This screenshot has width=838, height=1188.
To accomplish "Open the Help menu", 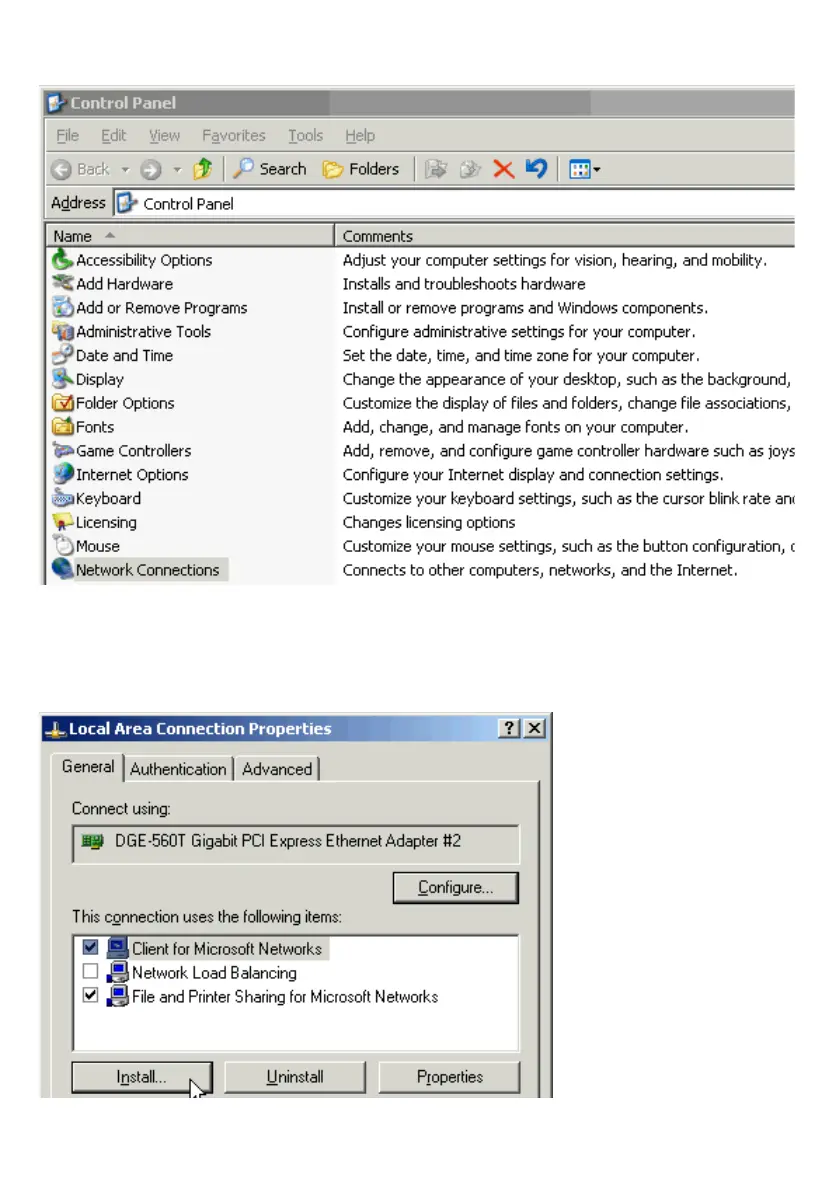I will [x=360, y=136].
